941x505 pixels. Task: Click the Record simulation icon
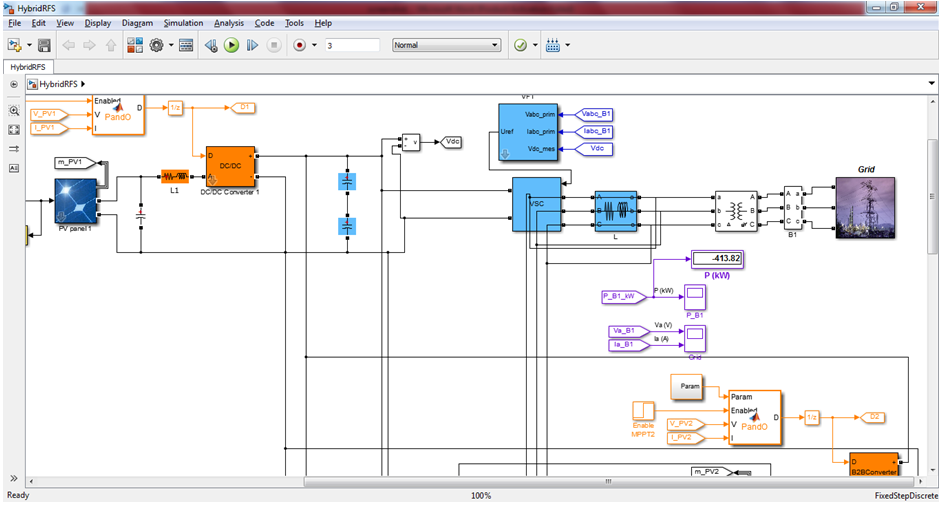click(299, 45)
